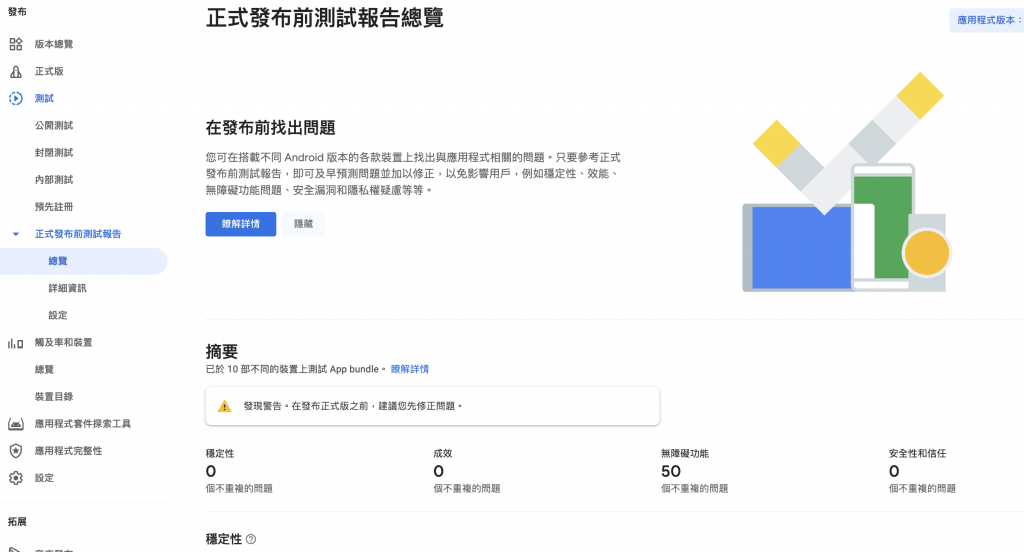Viewport: 1024px width, 552px height.
Task: Click the 應用程式完整性 shield icon
Action: pos(16,451)
